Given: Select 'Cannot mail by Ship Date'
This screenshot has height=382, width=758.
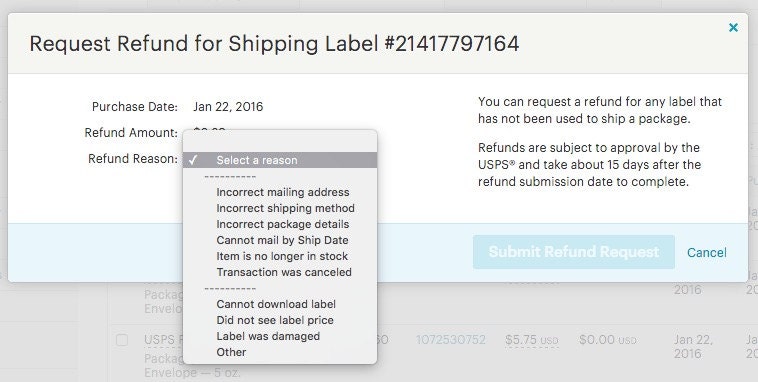Looking at the screenshot, I should click(x=280, y=240).
